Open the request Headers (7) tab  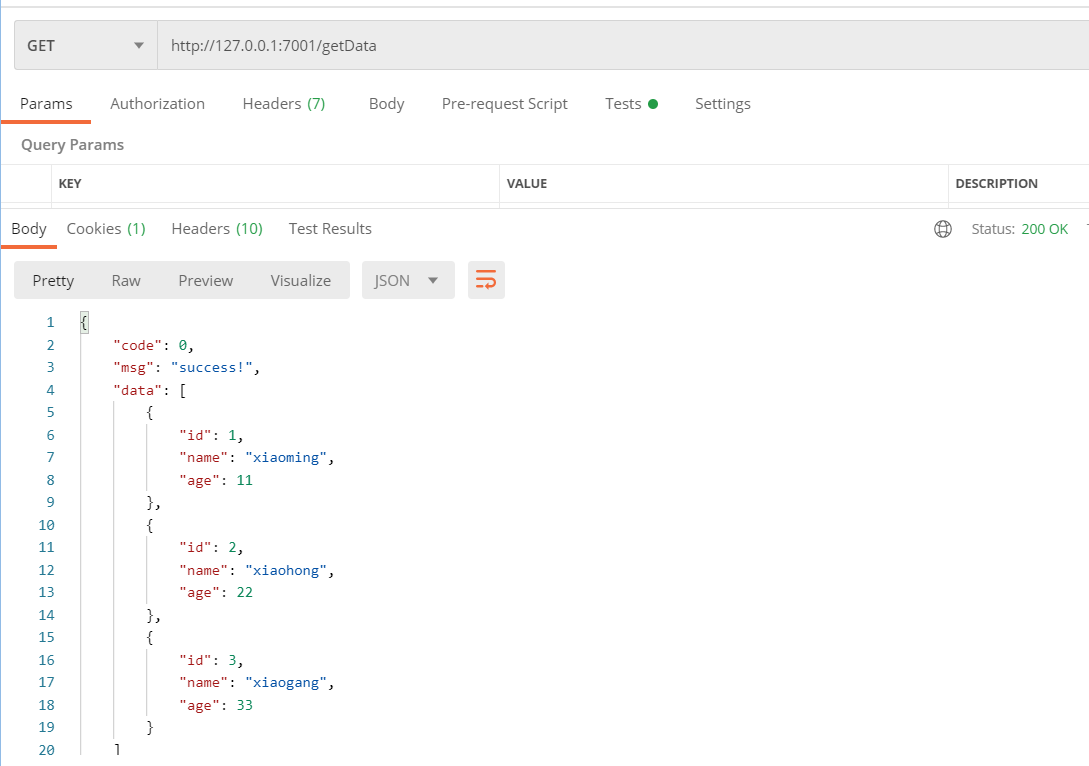pos(283,104)
